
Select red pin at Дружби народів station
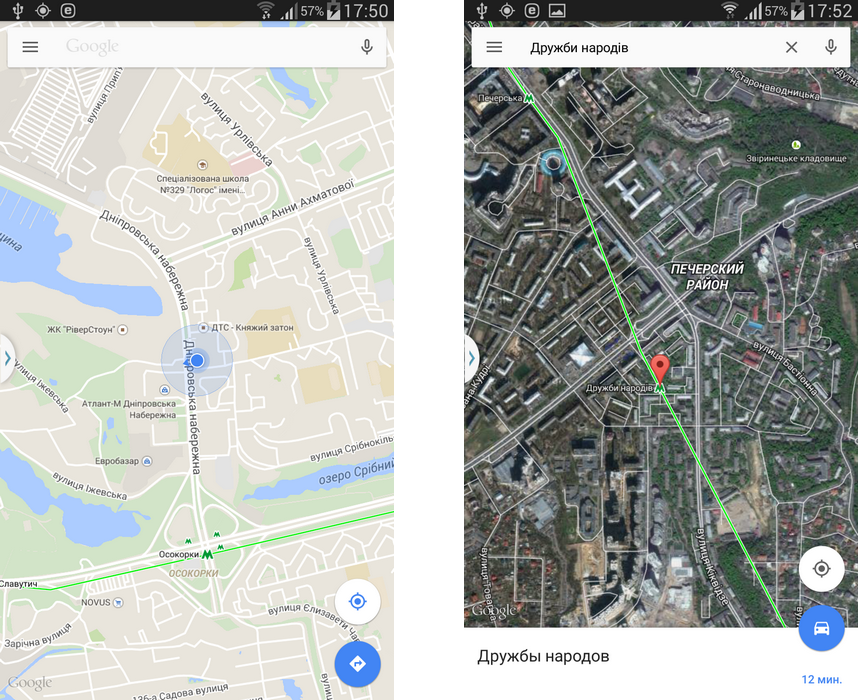click(660, 369)
